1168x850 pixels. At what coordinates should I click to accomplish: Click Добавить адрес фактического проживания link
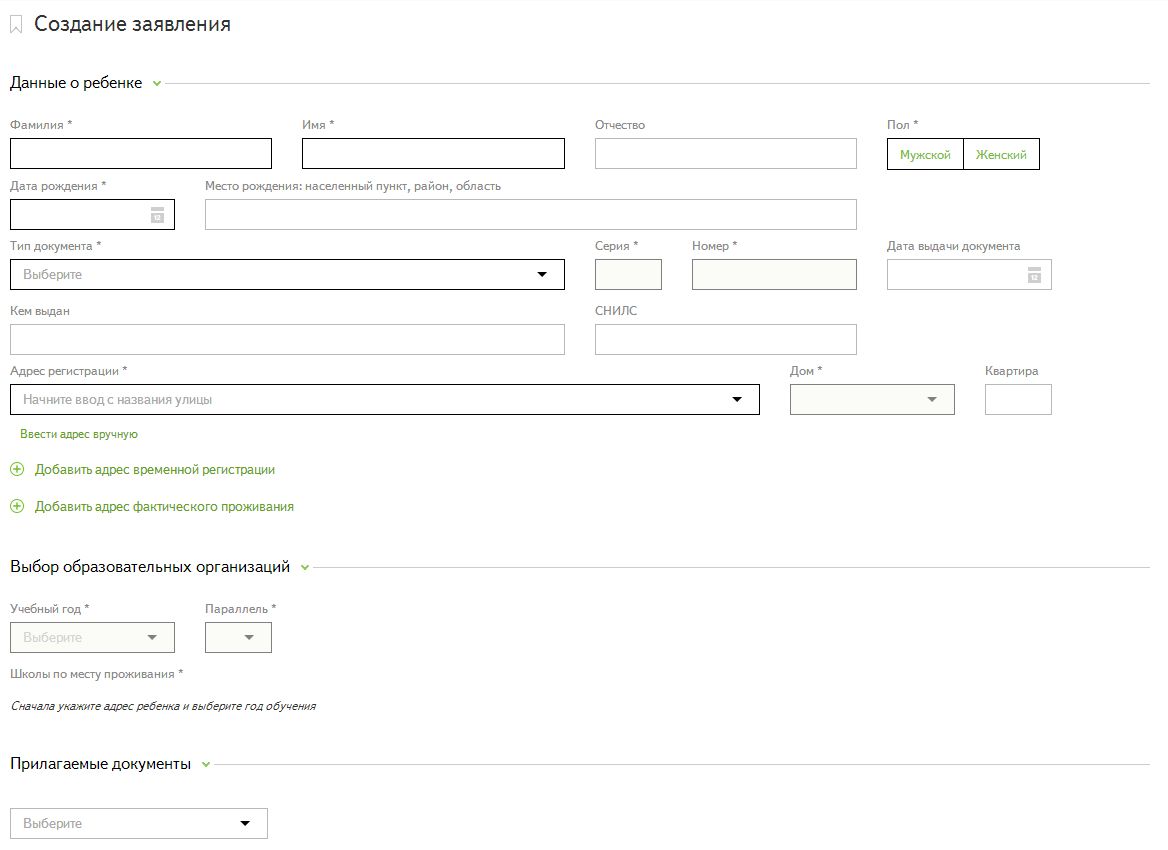[164, 507]
